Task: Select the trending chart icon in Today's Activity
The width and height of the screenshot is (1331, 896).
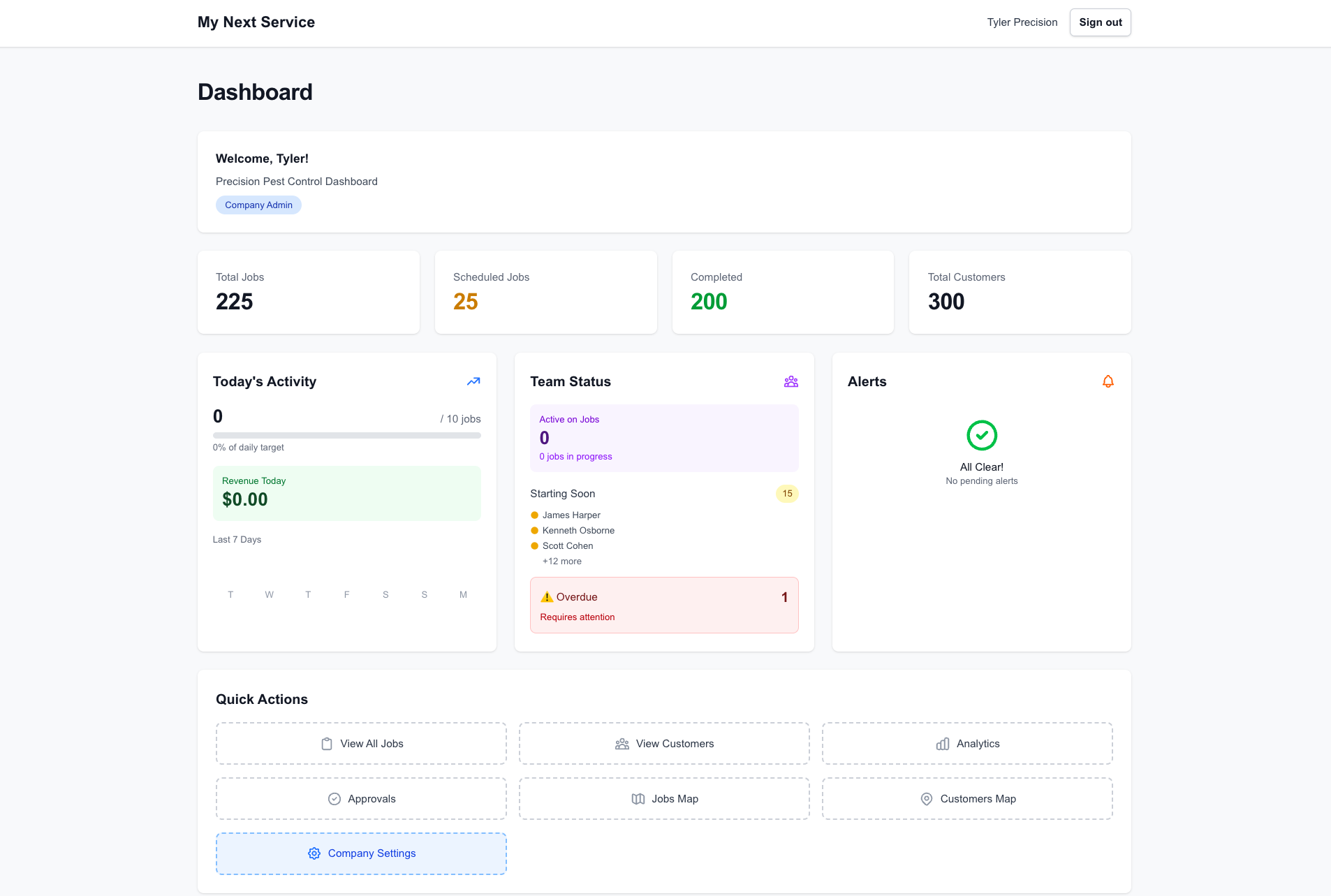Action: 473,381
